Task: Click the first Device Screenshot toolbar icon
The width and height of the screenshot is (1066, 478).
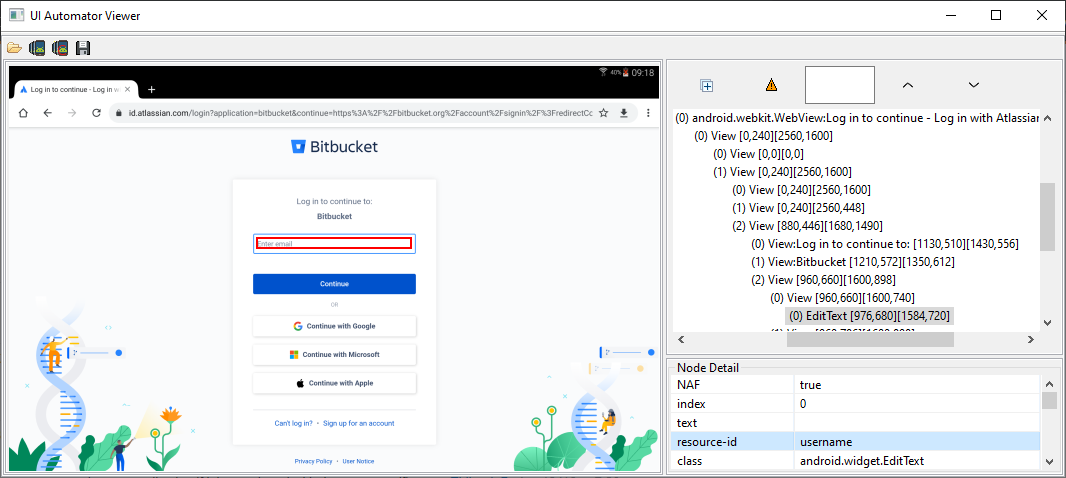Action: pyautogui.click(x=37, y=48)
